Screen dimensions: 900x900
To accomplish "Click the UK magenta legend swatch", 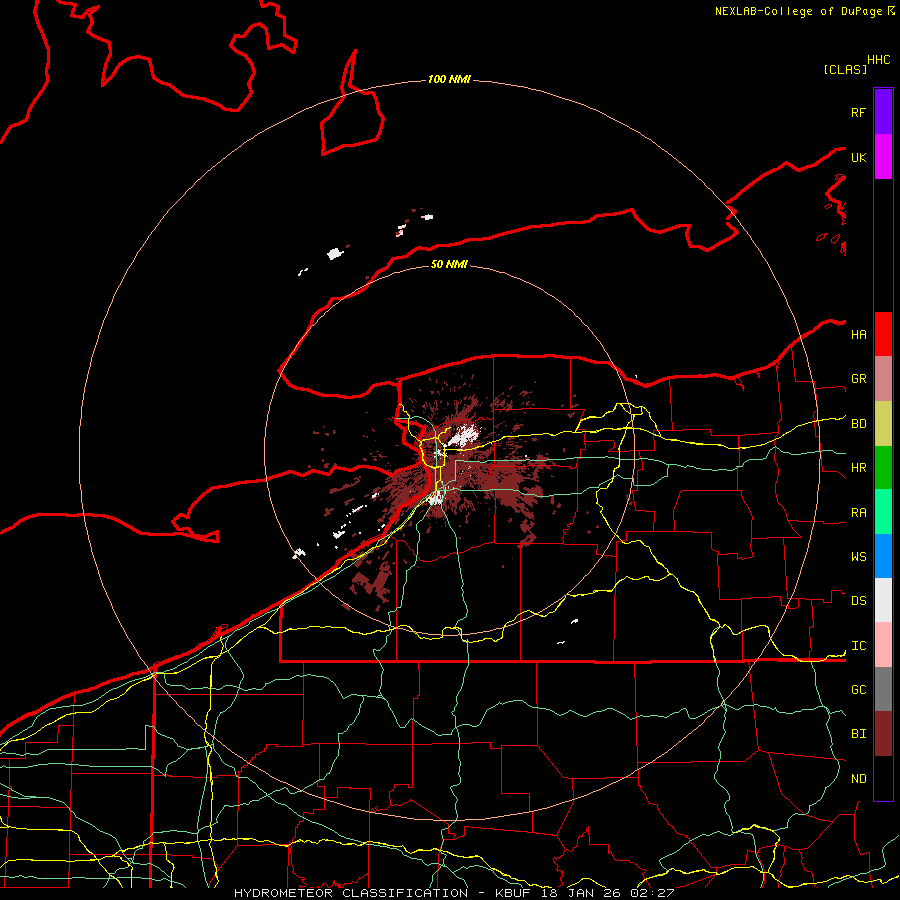I will (x=883, y=157).
